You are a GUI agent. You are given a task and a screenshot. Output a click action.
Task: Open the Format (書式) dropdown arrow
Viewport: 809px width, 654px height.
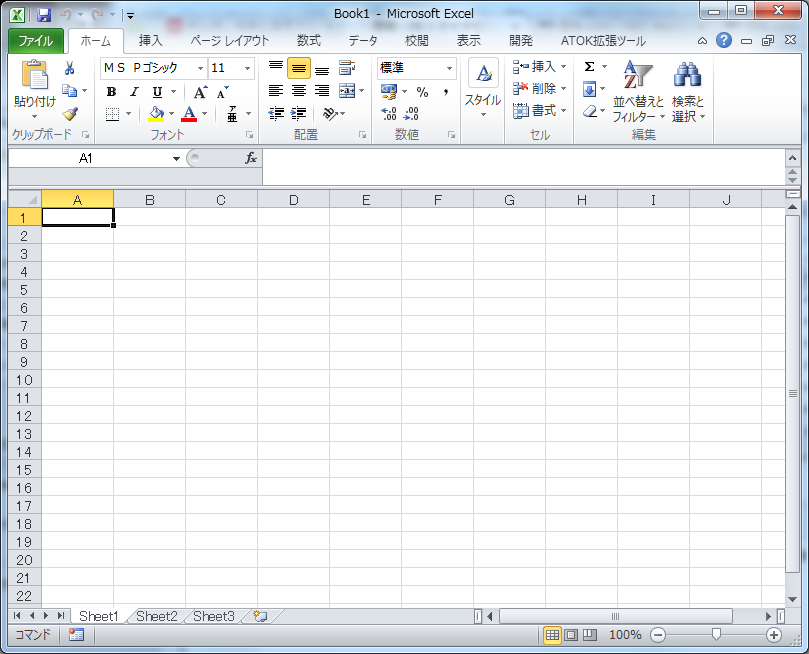563,110
